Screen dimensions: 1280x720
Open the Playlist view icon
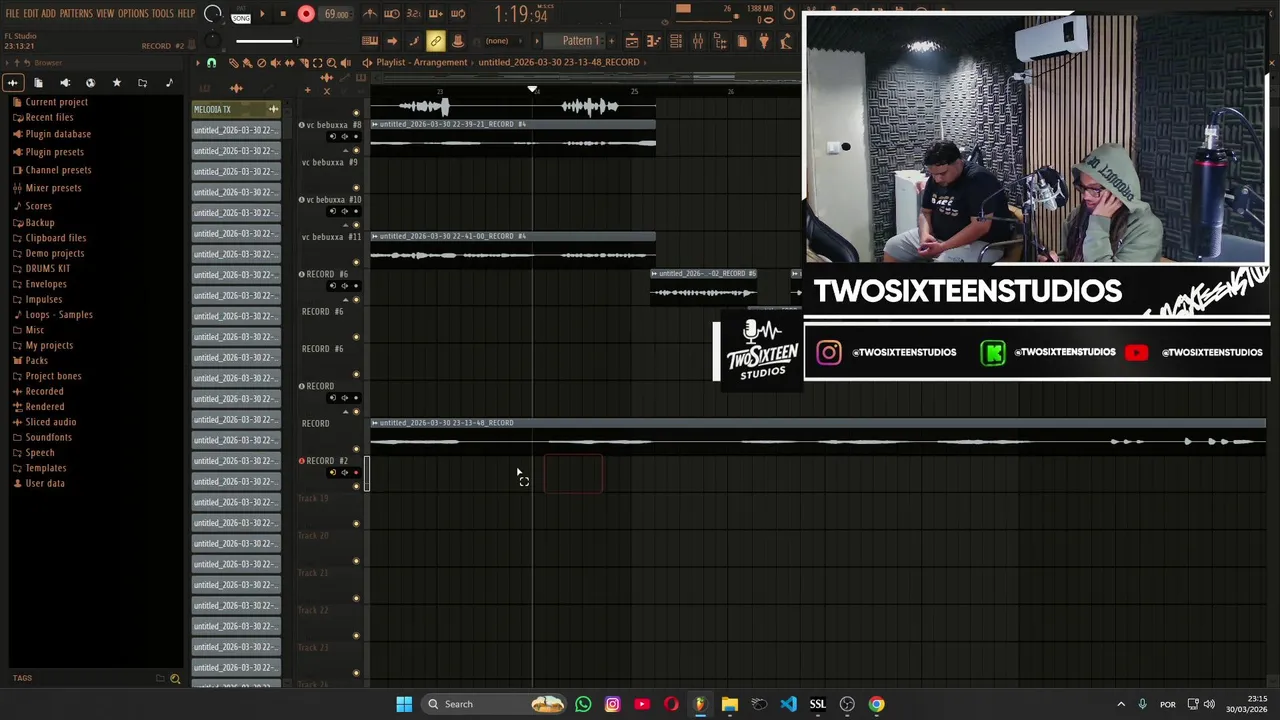coord(632,41)
